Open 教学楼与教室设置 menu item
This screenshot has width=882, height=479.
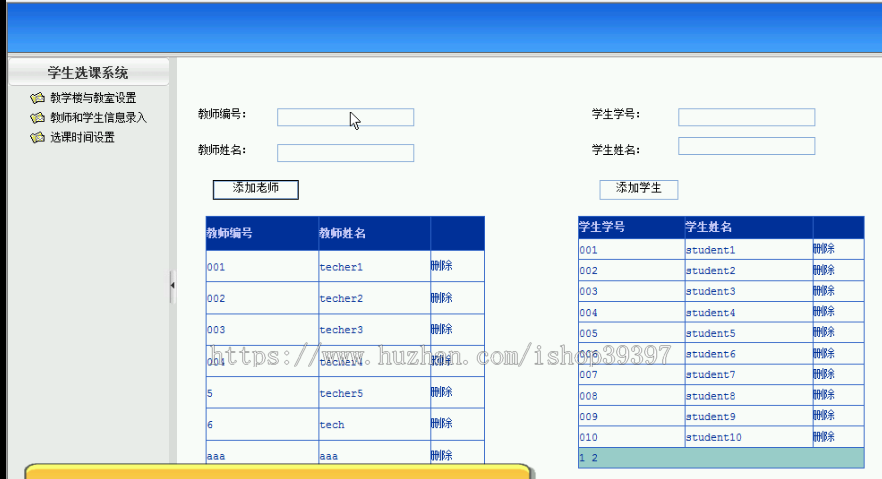coord(93,98)
